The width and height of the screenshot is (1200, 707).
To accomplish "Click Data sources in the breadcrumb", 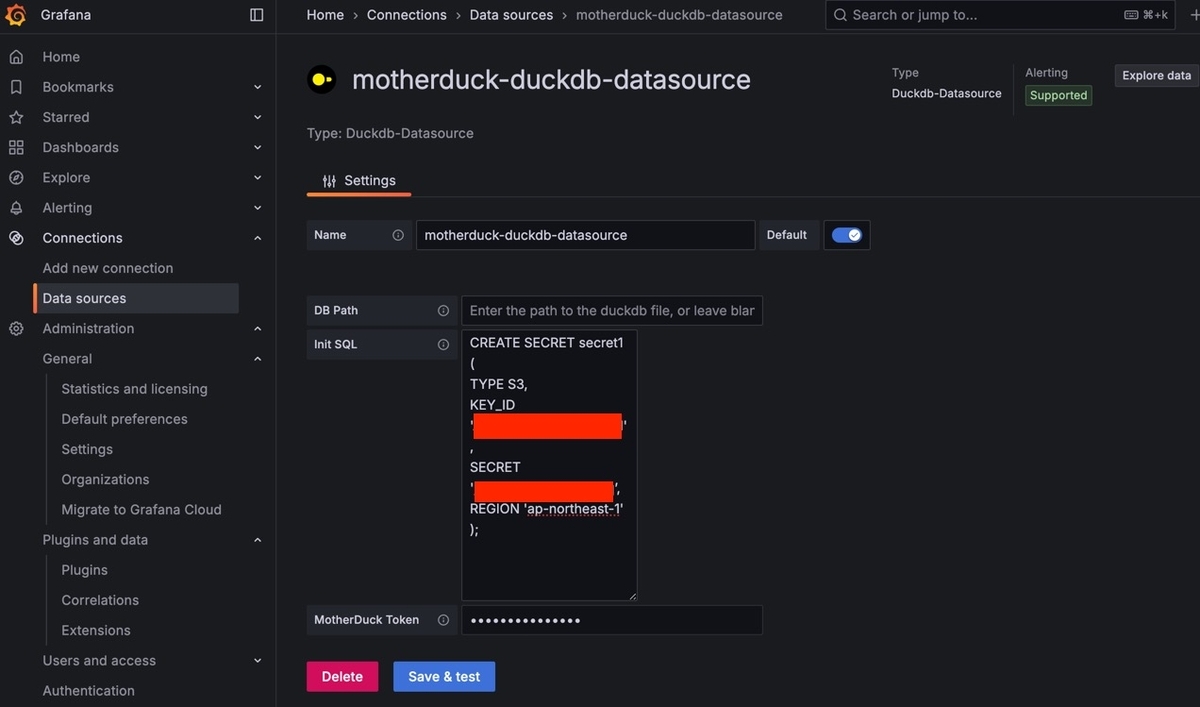I will (511, 15).
